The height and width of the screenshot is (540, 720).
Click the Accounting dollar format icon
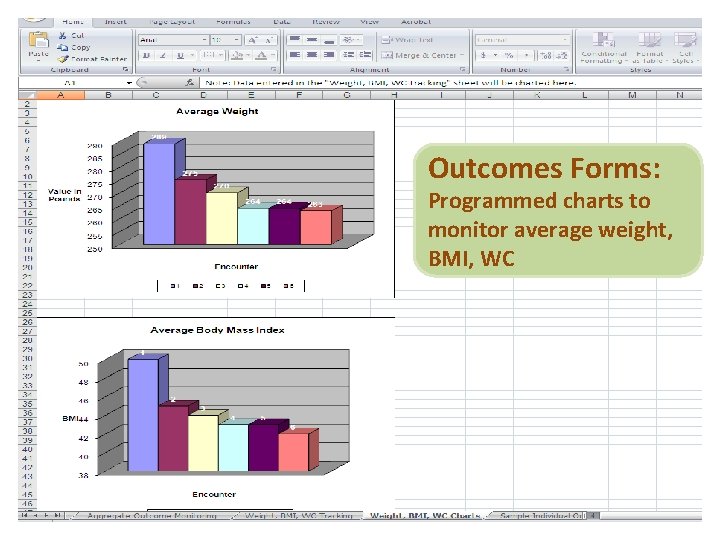483,56
